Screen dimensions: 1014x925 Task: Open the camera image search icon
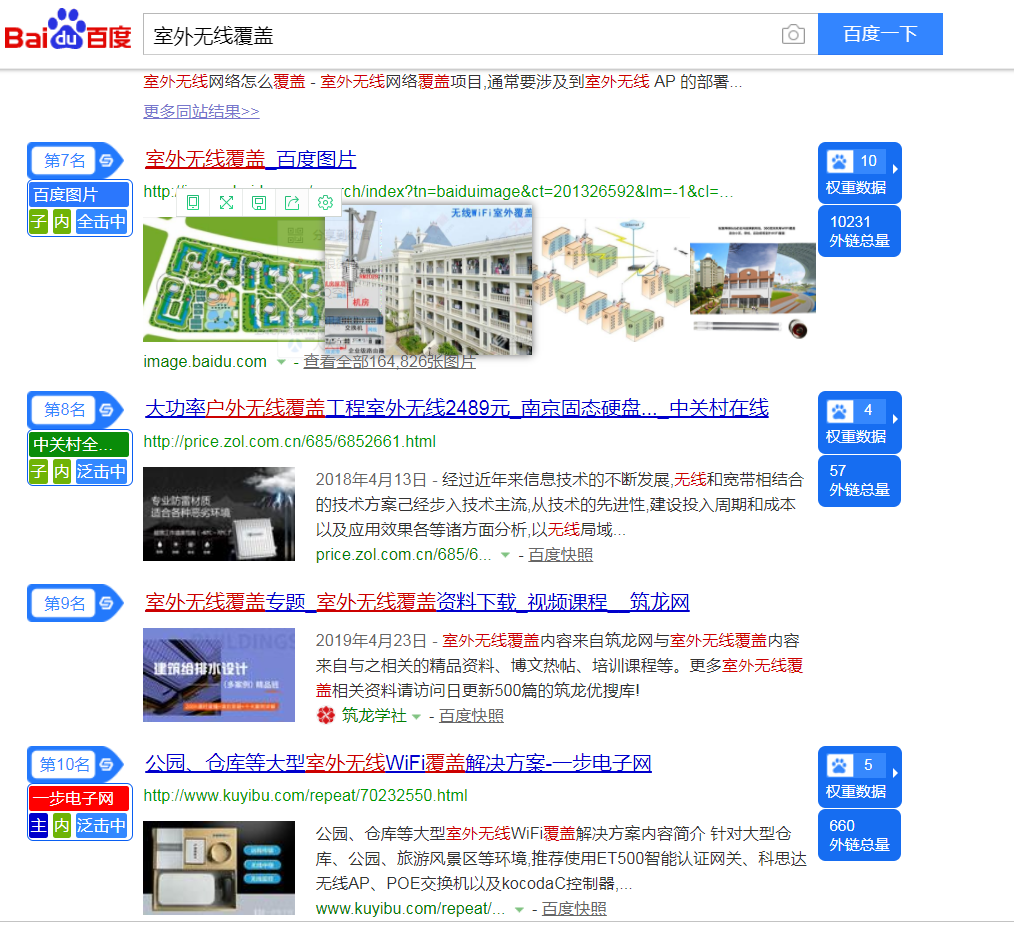pos(793,34)
